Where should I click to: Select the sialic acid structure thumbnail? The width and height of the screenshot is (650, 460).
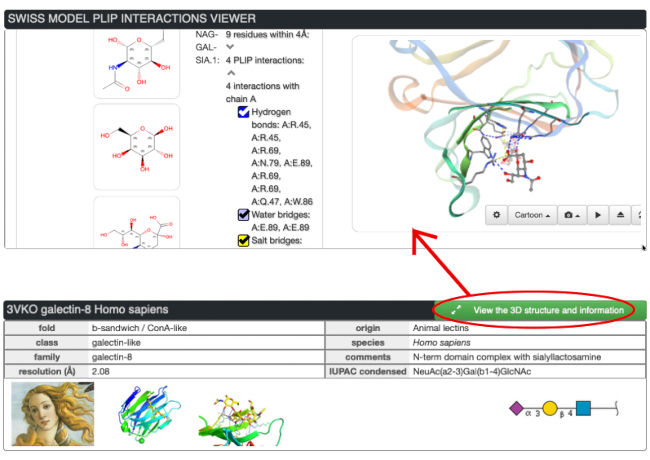pyautogui.click(x=137, y=223)
